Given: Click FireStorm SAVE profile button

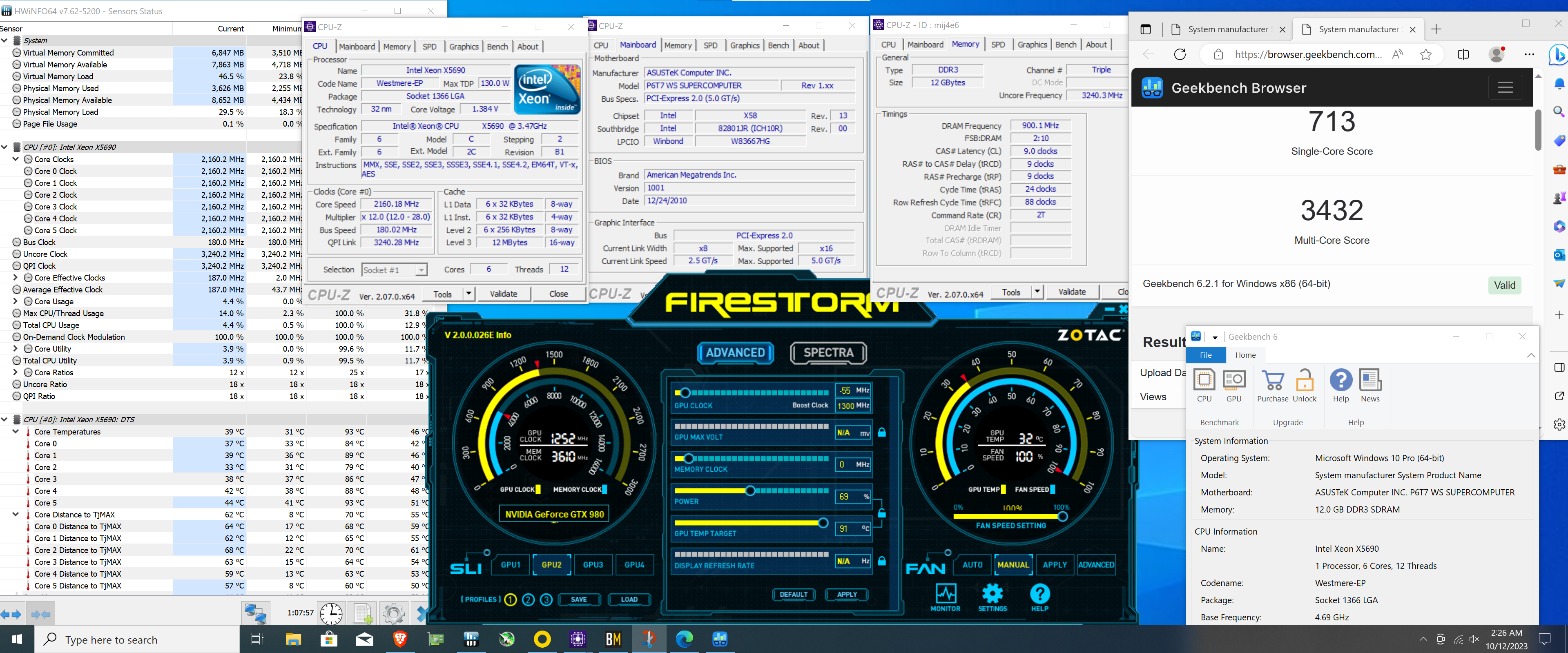Looking at the screenshot, I should (579, 600).
